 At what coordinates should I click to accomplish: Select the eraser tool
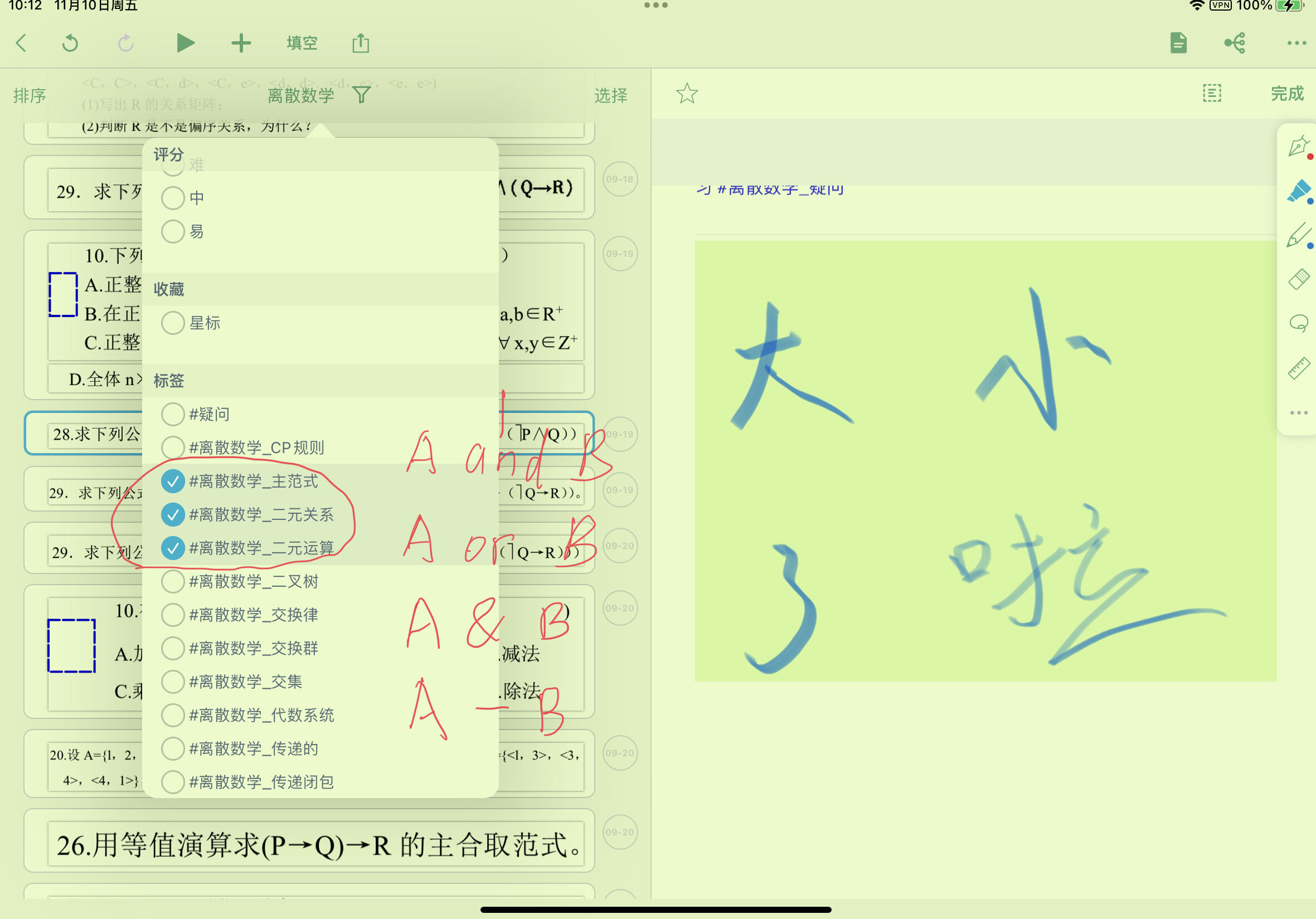[x=1299, y=279]
